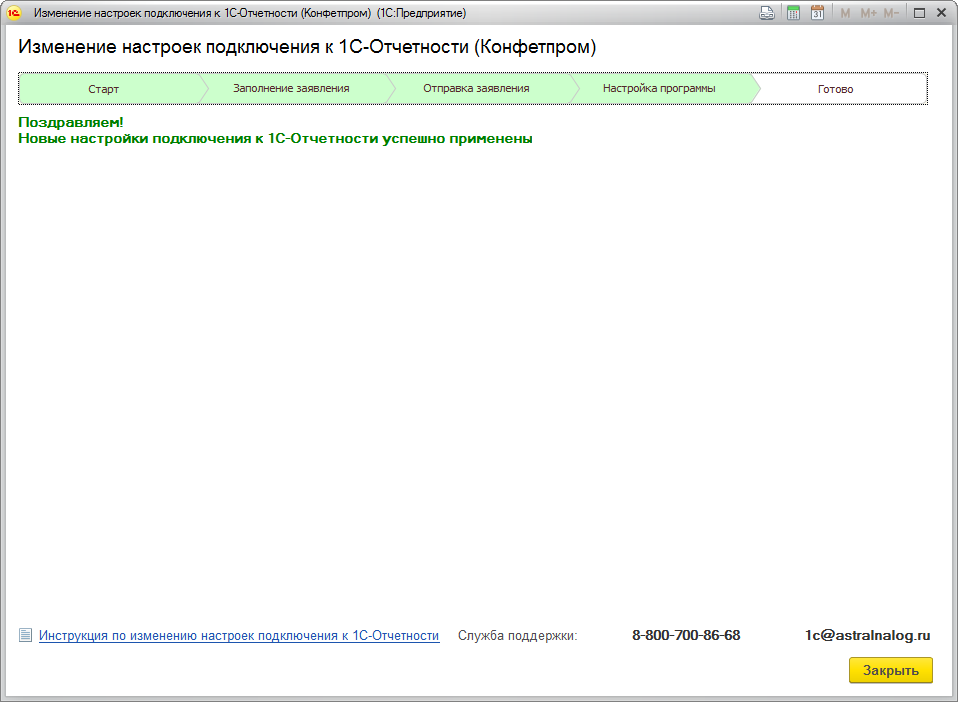The width and height of the screenshot is (958, 702).
Task: Click the Поздравляем! message
Action: tap(71, 122)
